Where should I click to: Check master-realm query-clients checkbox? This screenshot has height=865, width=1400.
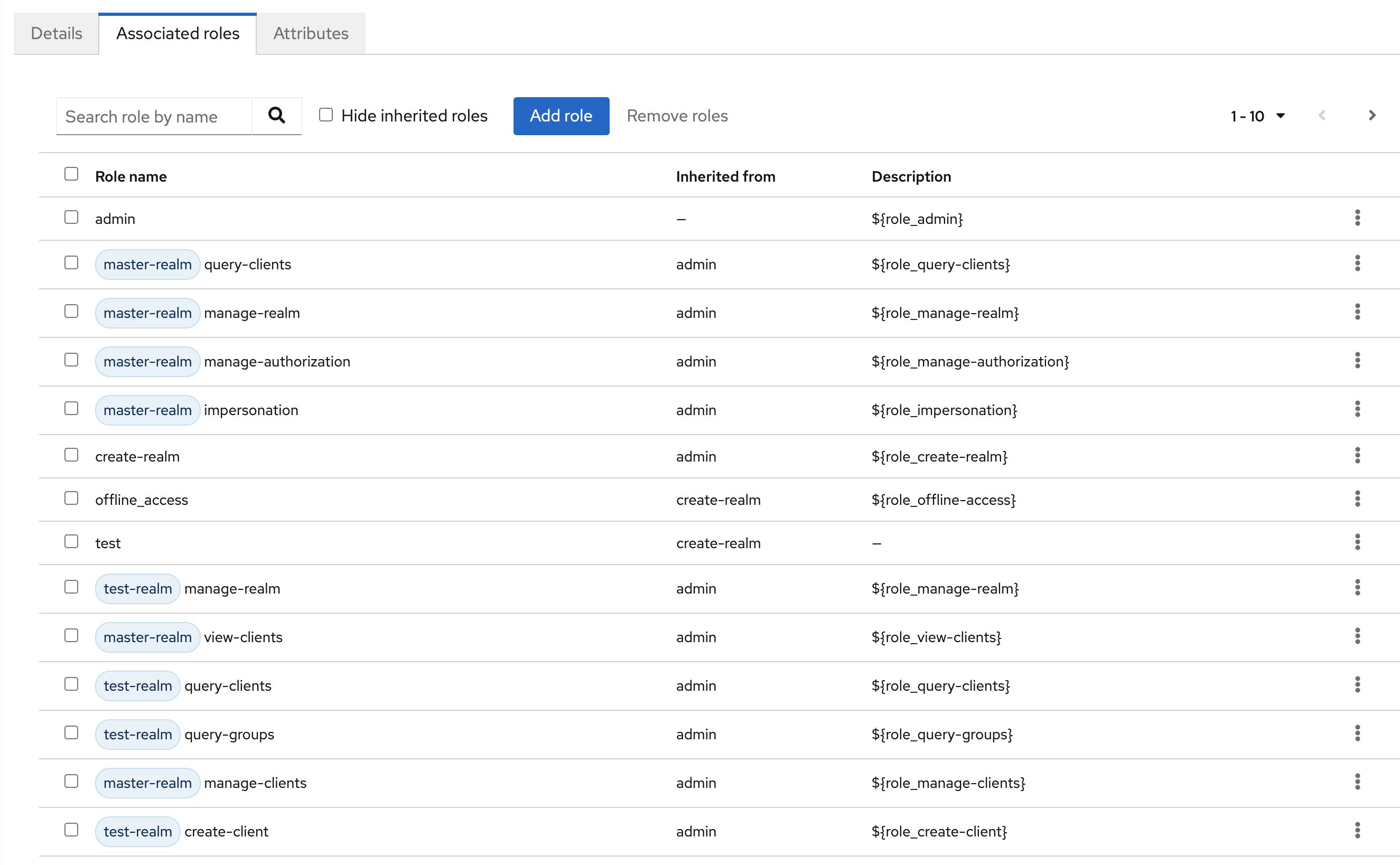[71, 263]
